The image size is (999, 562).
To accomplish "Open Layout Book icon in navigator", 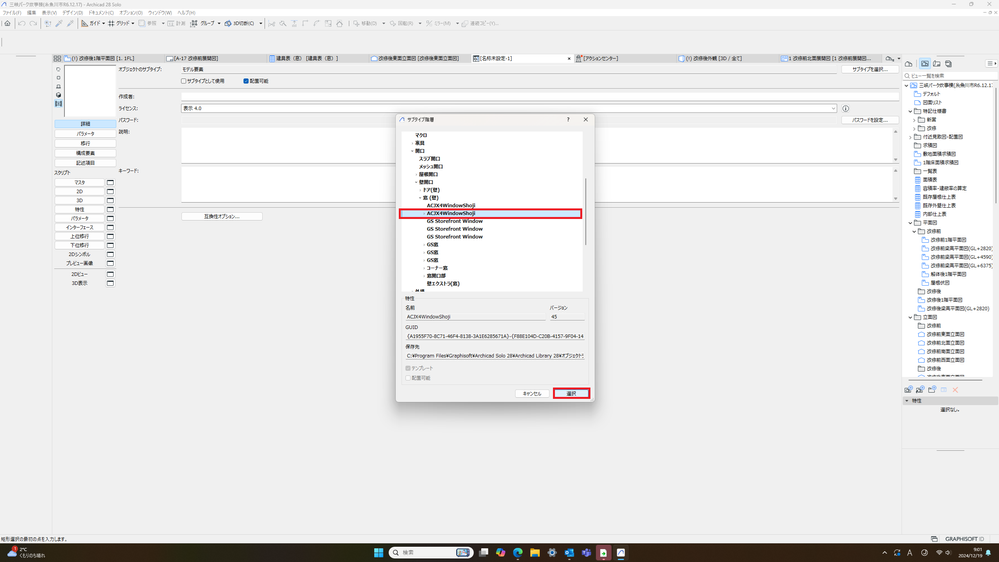I will click(937, 64).
